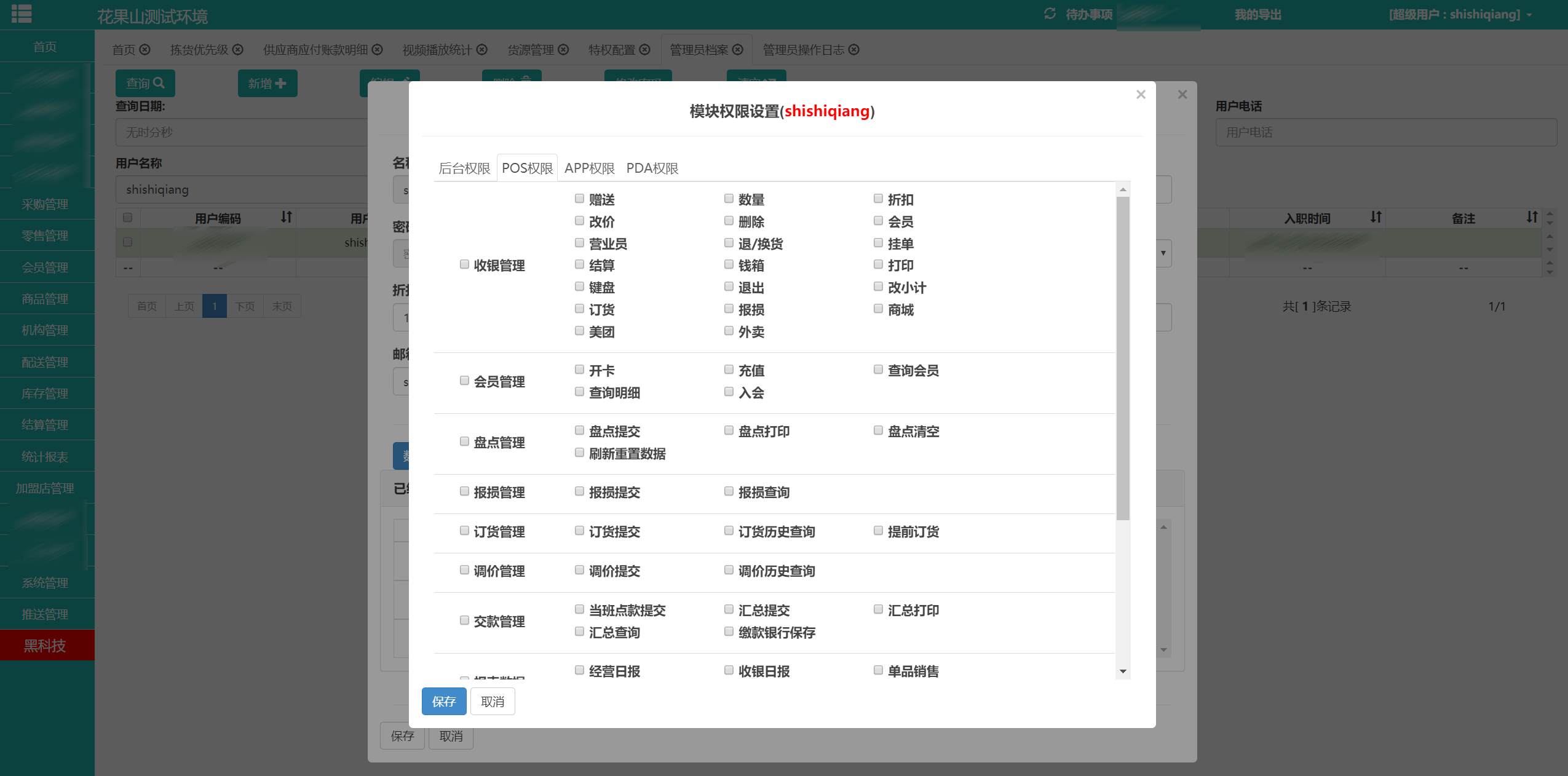
Task: Select the POS权限 tab
Action: click(x=527, y=168)
